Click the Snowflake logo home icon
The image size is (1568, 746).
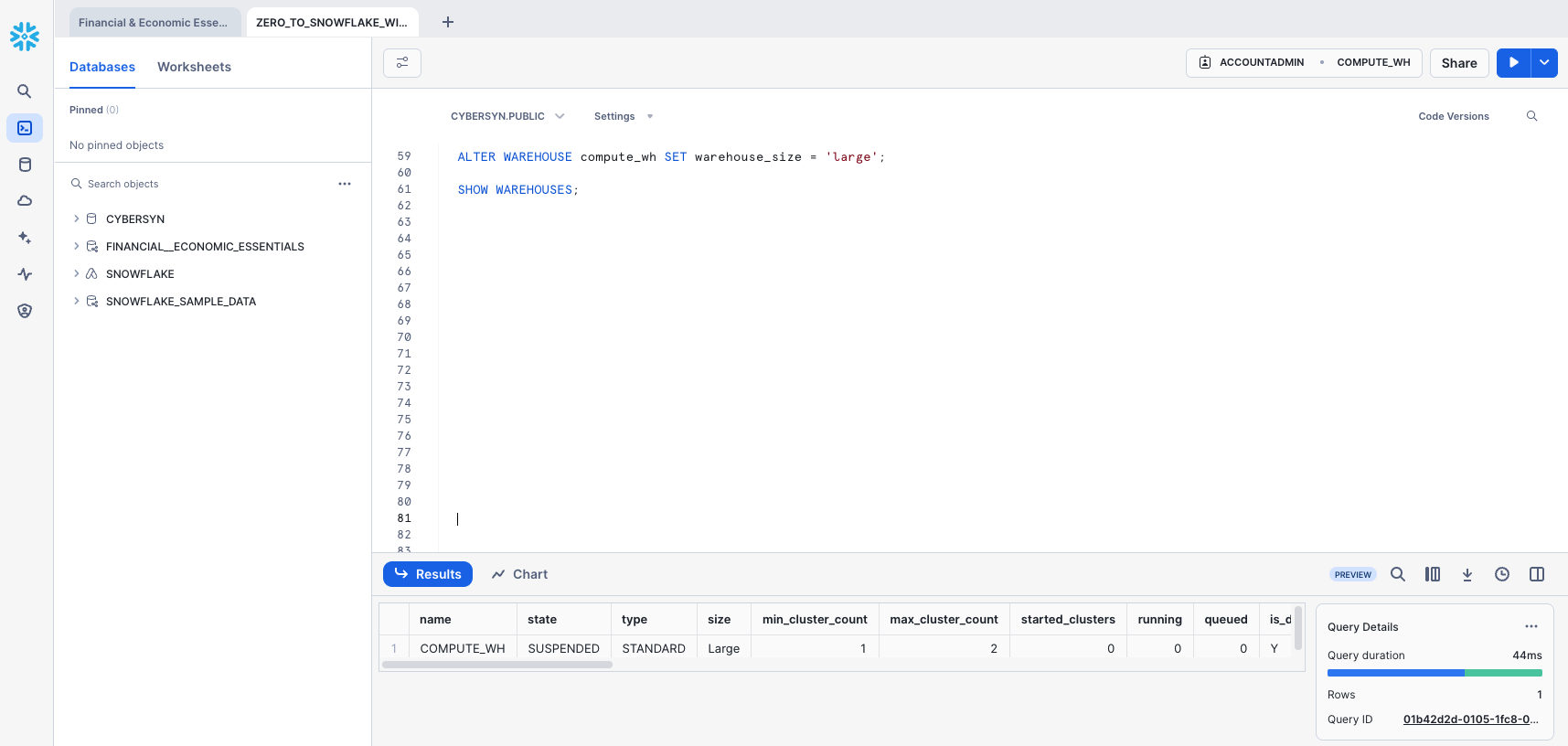(25, 37)
